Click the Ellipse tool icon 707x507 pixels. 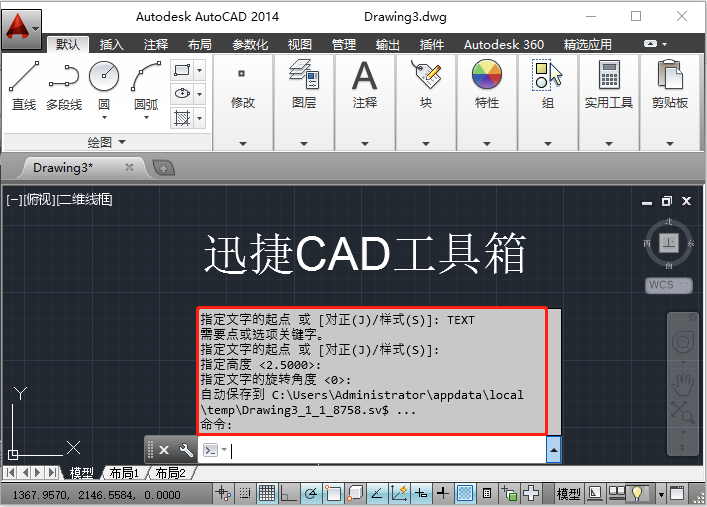pyautogui.click(x=182, y=94)
